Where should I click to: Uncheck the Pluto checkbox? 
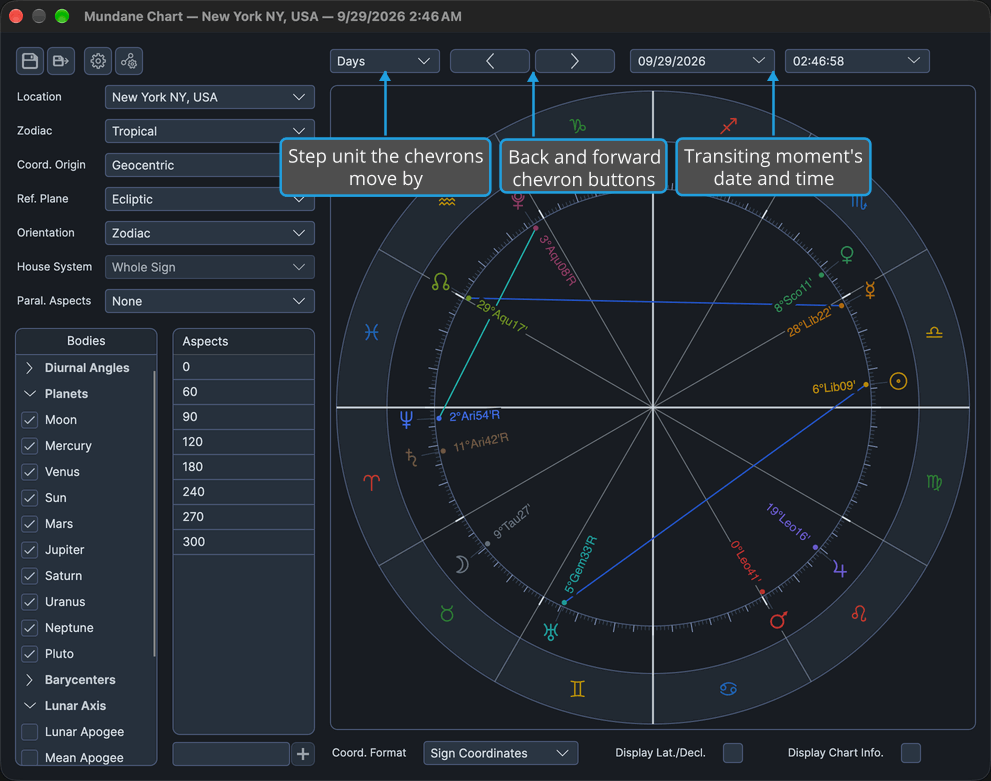[30, 654]
